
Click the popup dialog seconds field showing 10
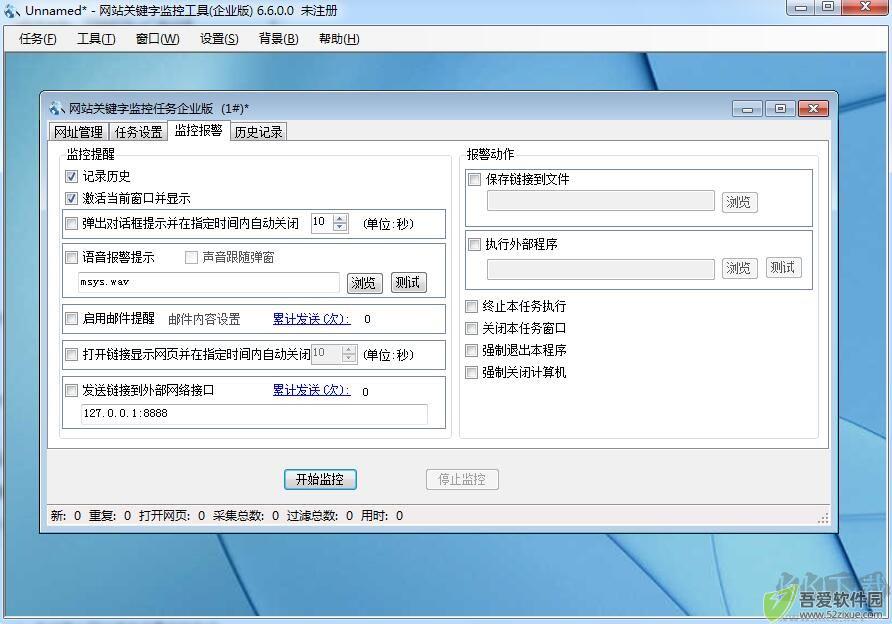(x=323, y=222)
